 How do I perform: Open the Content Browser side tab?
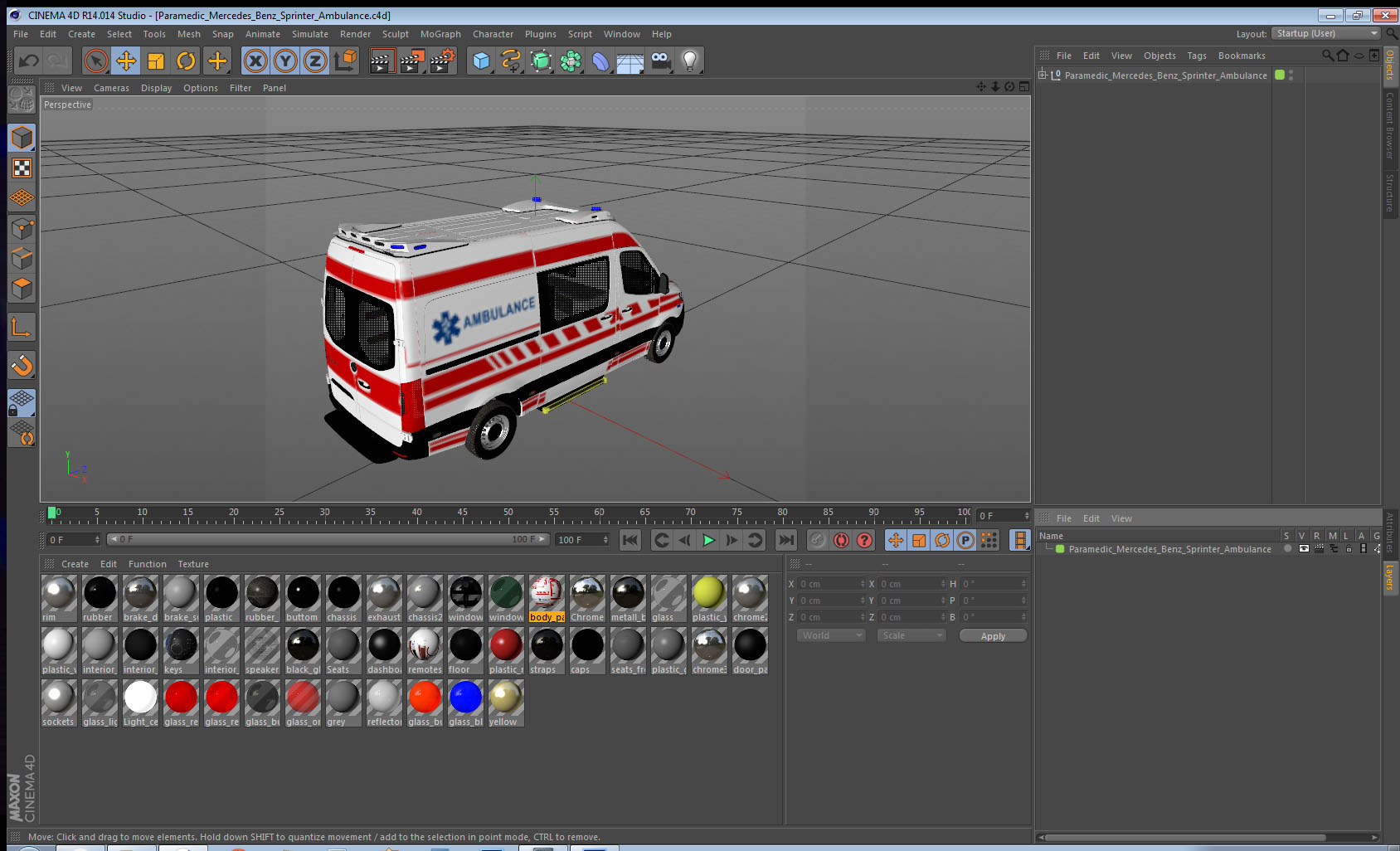1390,125
